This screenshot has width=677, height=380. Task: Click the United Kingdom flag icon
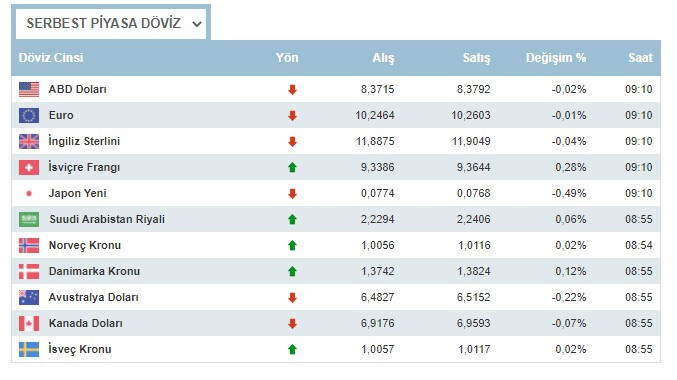tap(29, 142)
